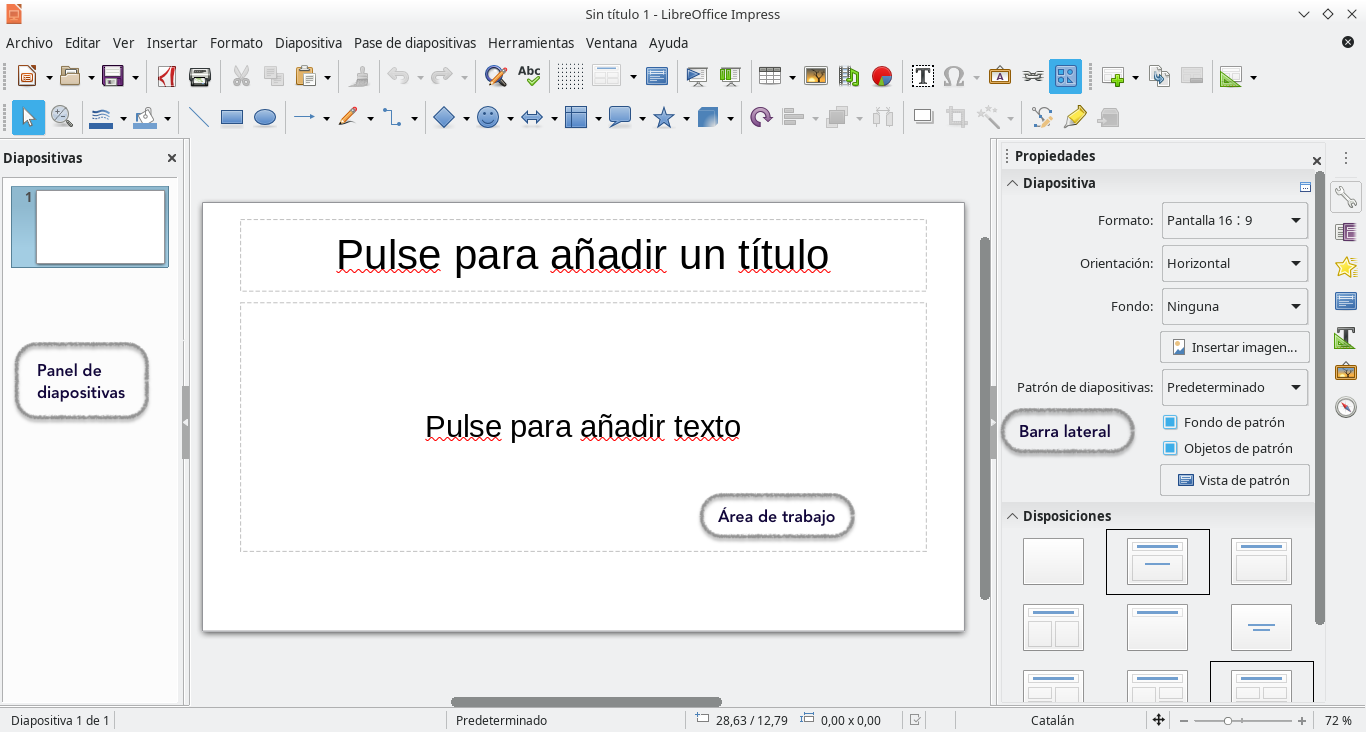Toggle the Objetos de patrón checkbox
1366x732 pixels.
[x=1171, y=448]
